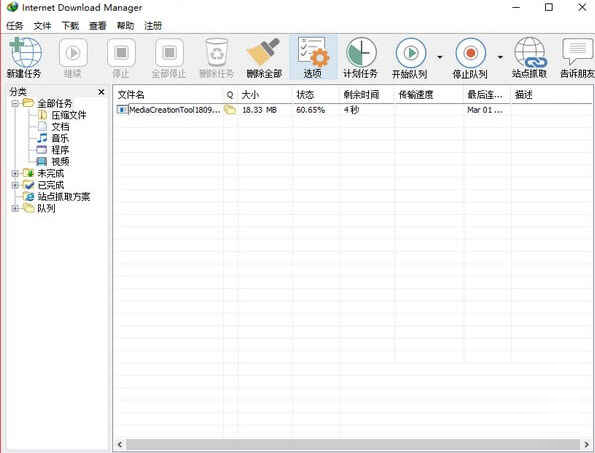Screen dimensions: 595x453
Task: Select the 压缩文件 category
Action: (69, 115)
